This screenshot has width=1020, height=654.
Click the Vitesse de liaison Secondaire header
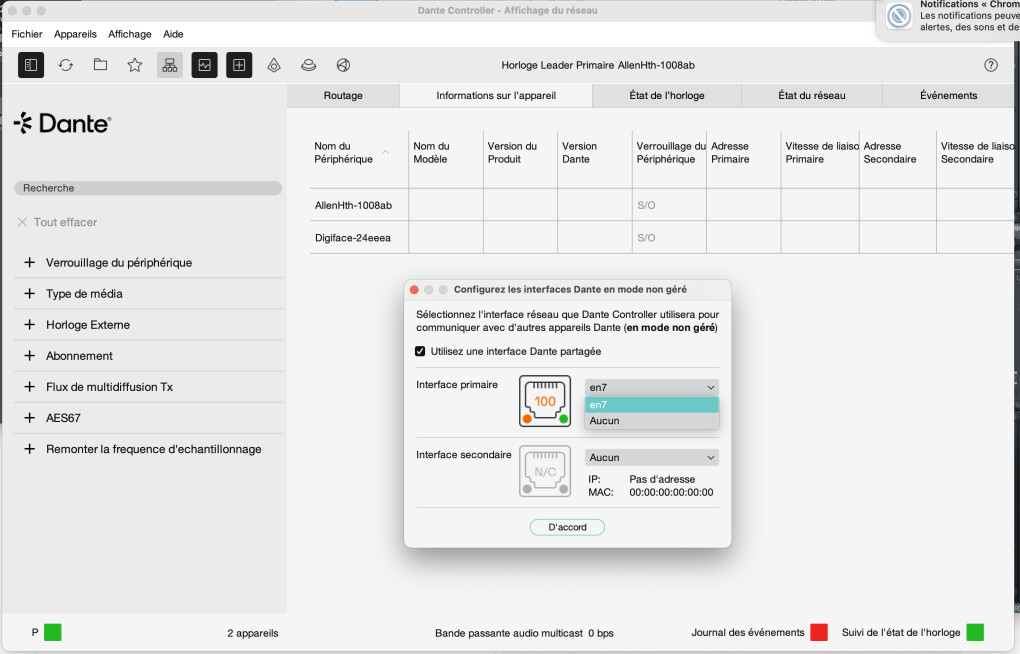(976, 152)
